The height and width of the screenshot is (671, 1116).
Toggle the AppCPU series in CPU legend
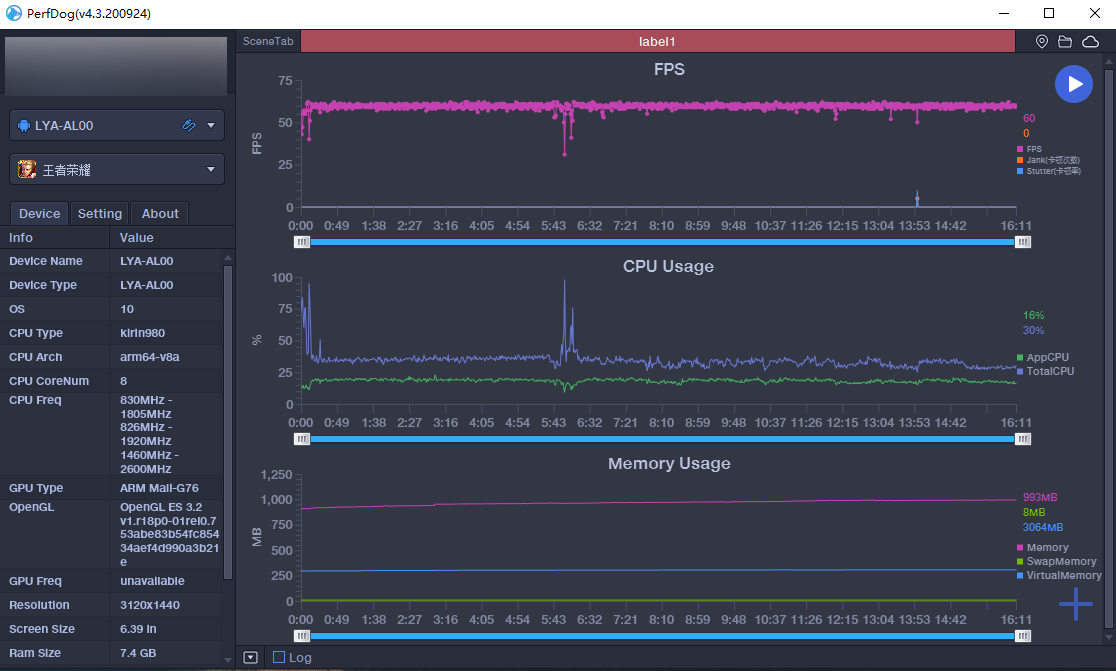click(1020, 357)
